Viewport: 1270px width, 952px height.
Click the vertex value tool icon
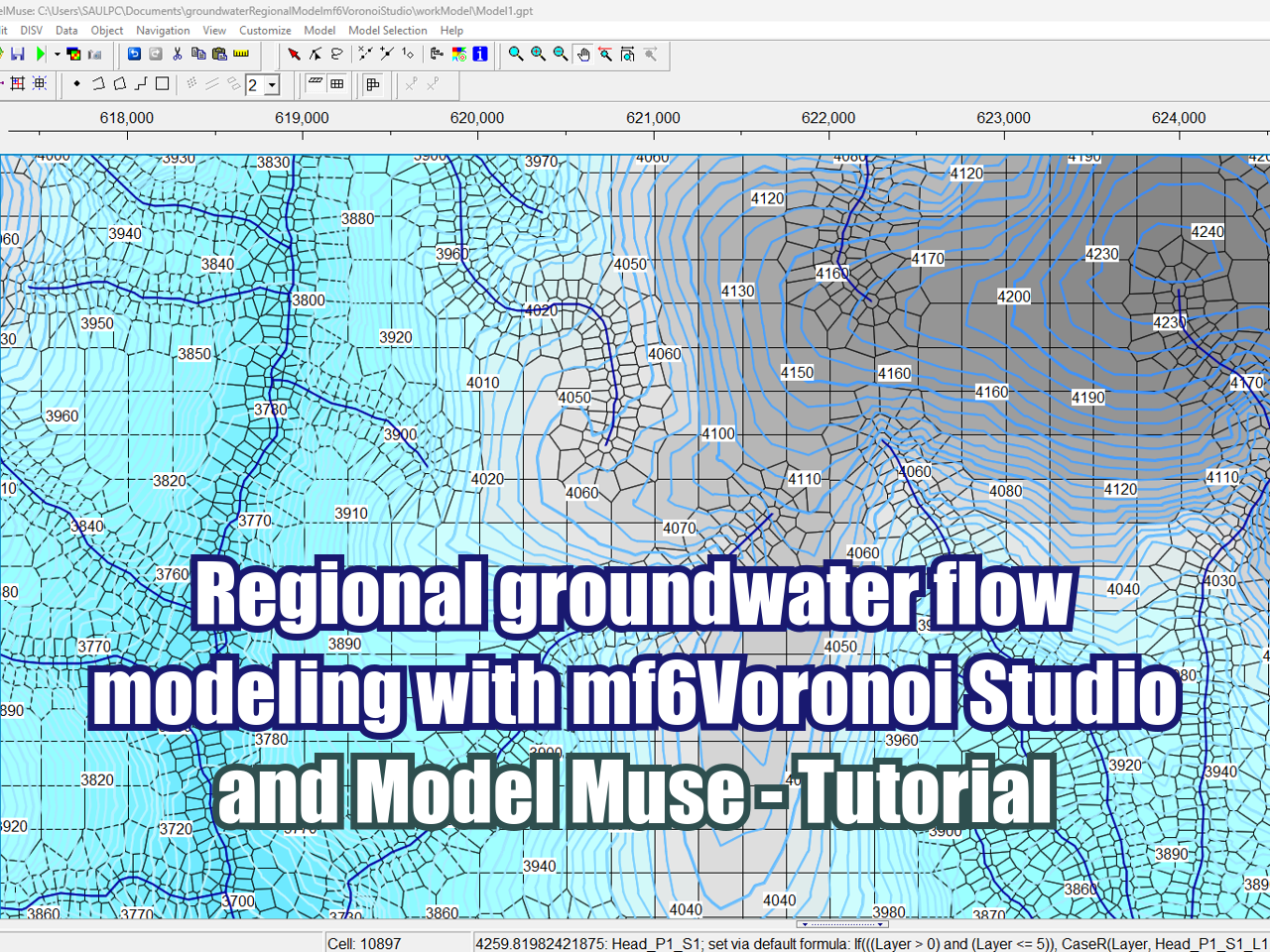coord(408,54)
